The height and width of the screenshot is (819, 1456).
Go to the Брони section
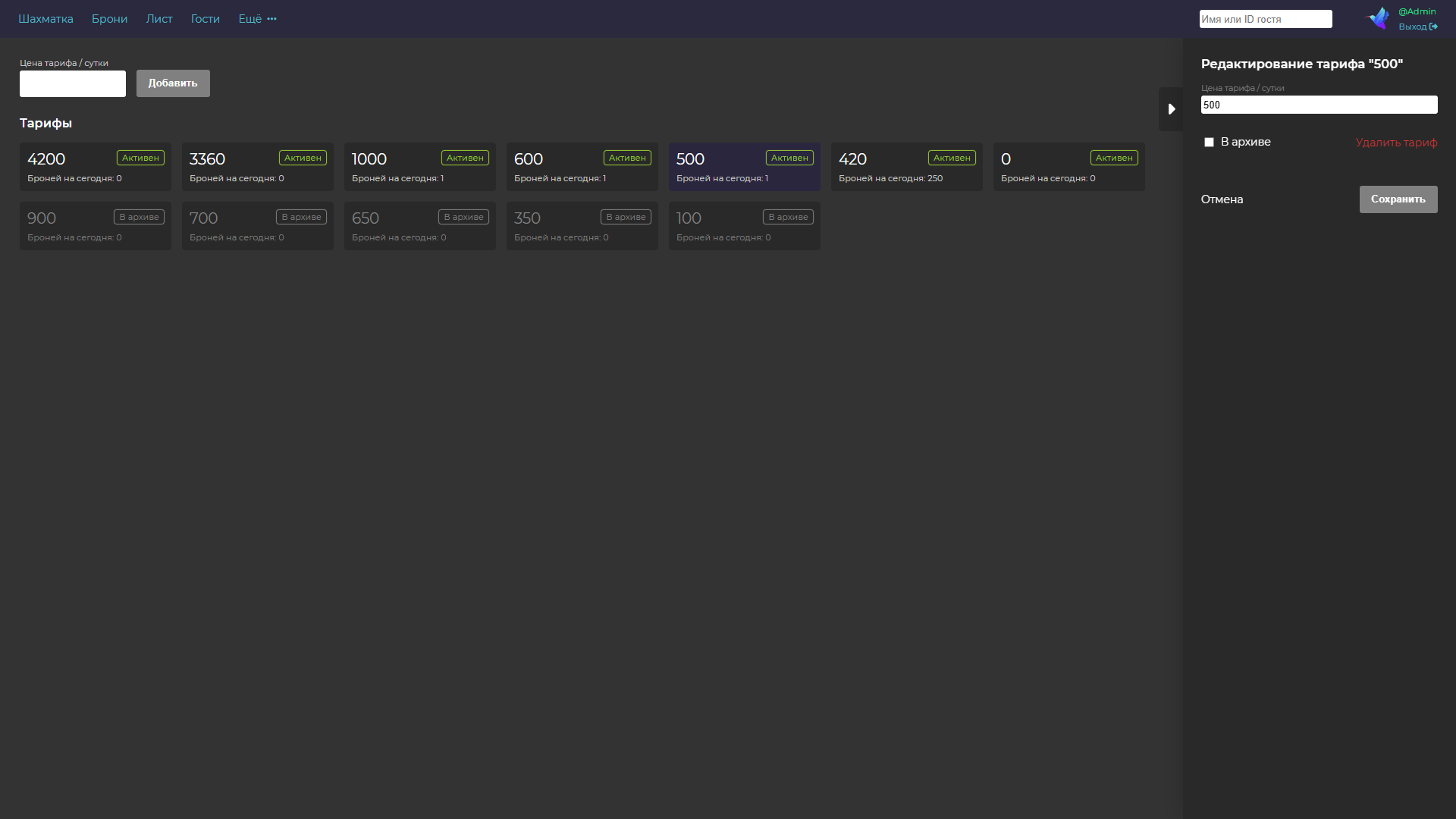click(109, 19)
